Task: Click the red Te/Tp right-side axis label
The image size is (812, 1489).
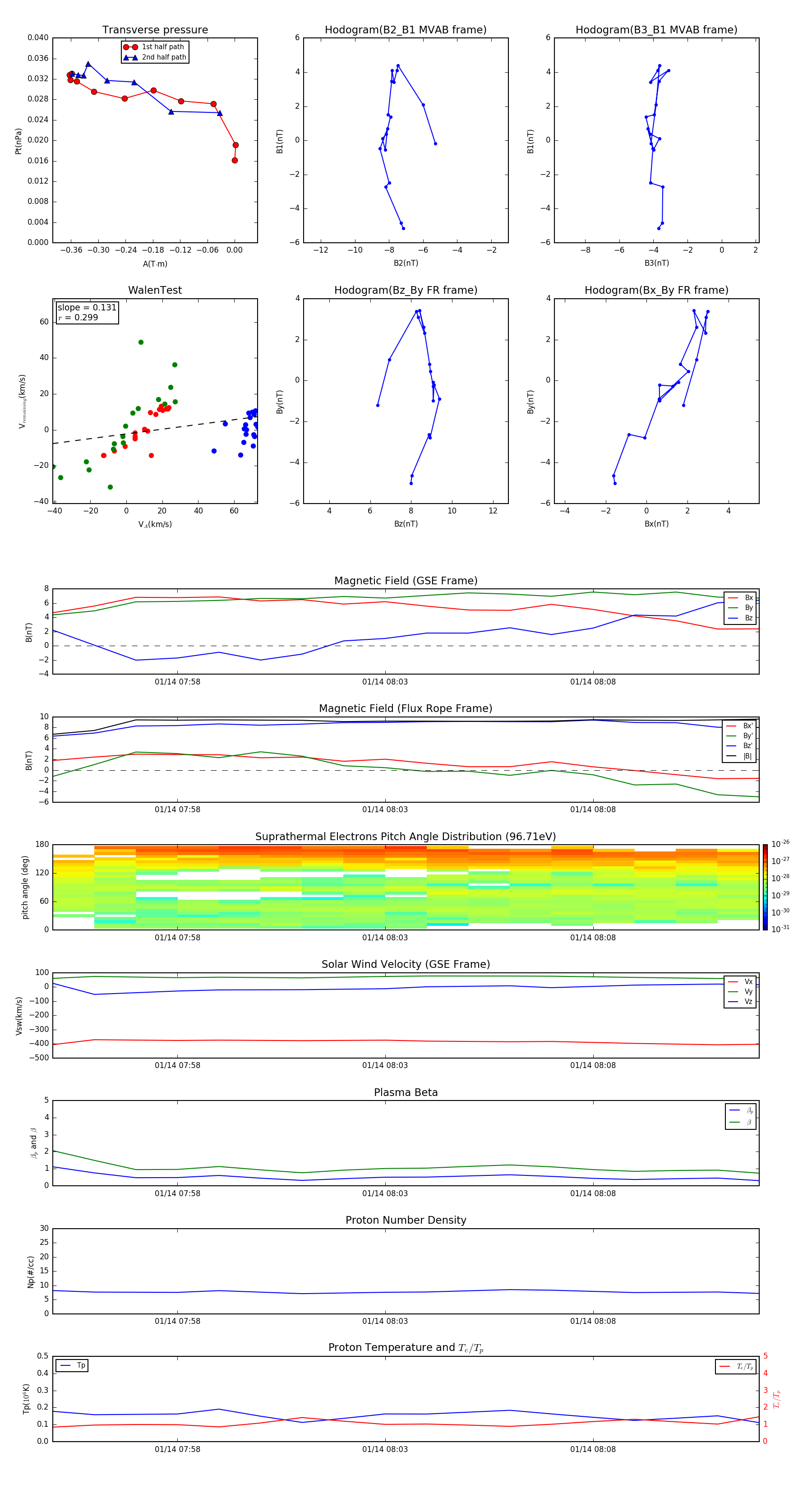Action: (x=777, y=1399)
